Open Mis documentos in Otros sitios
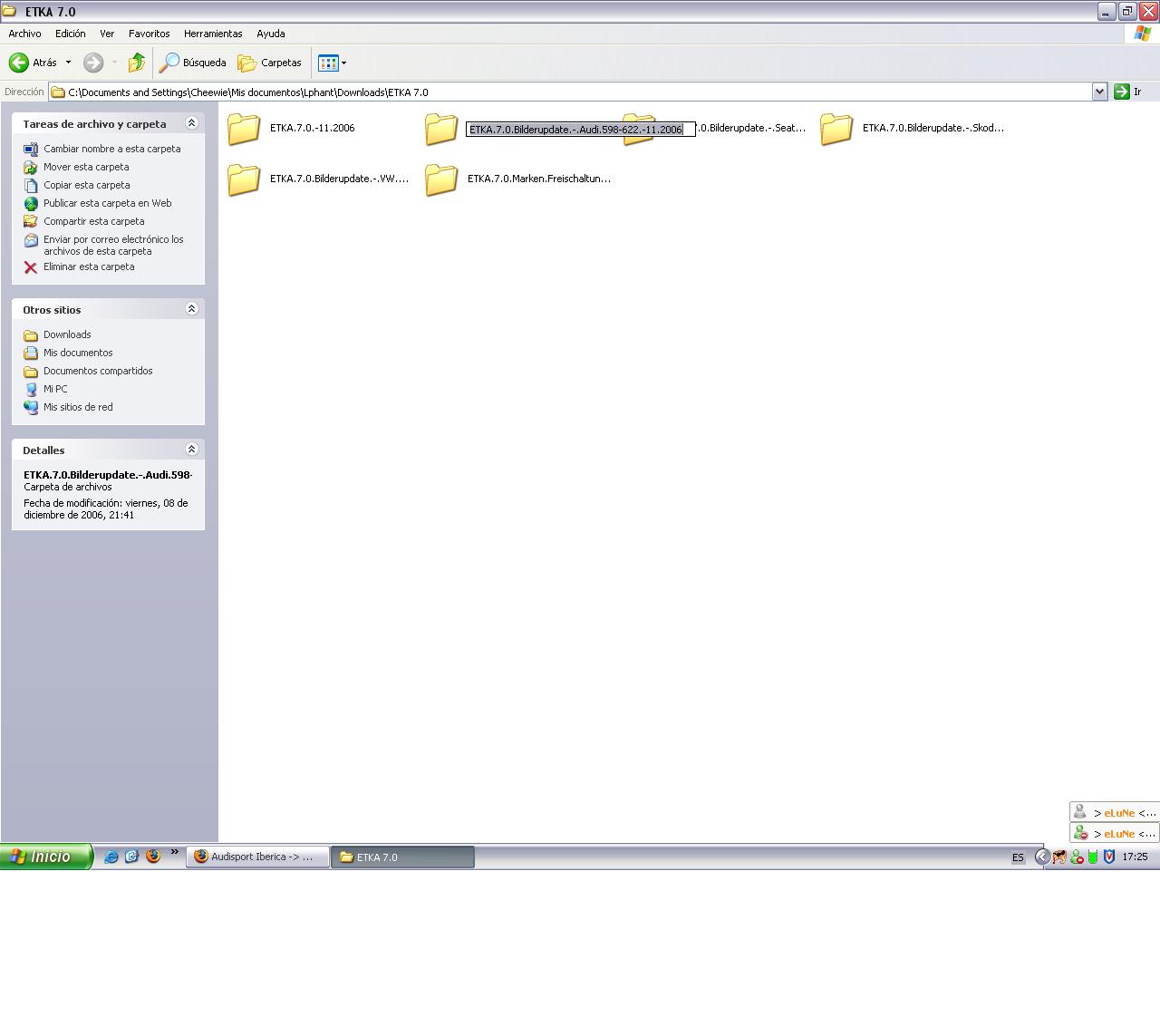 pyautogui.click(x=78, y=353)
